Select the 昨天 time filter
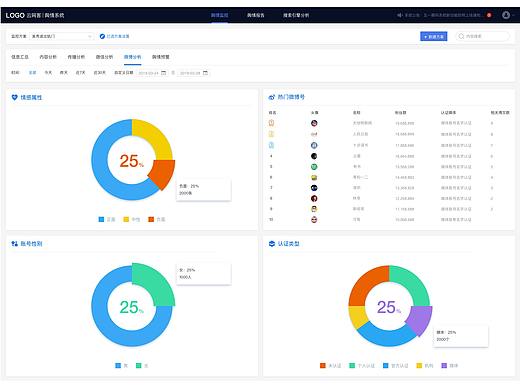Image resolution: width=520 pixels, height=390 pixels. pyautogui.click(x=64, y=73)
